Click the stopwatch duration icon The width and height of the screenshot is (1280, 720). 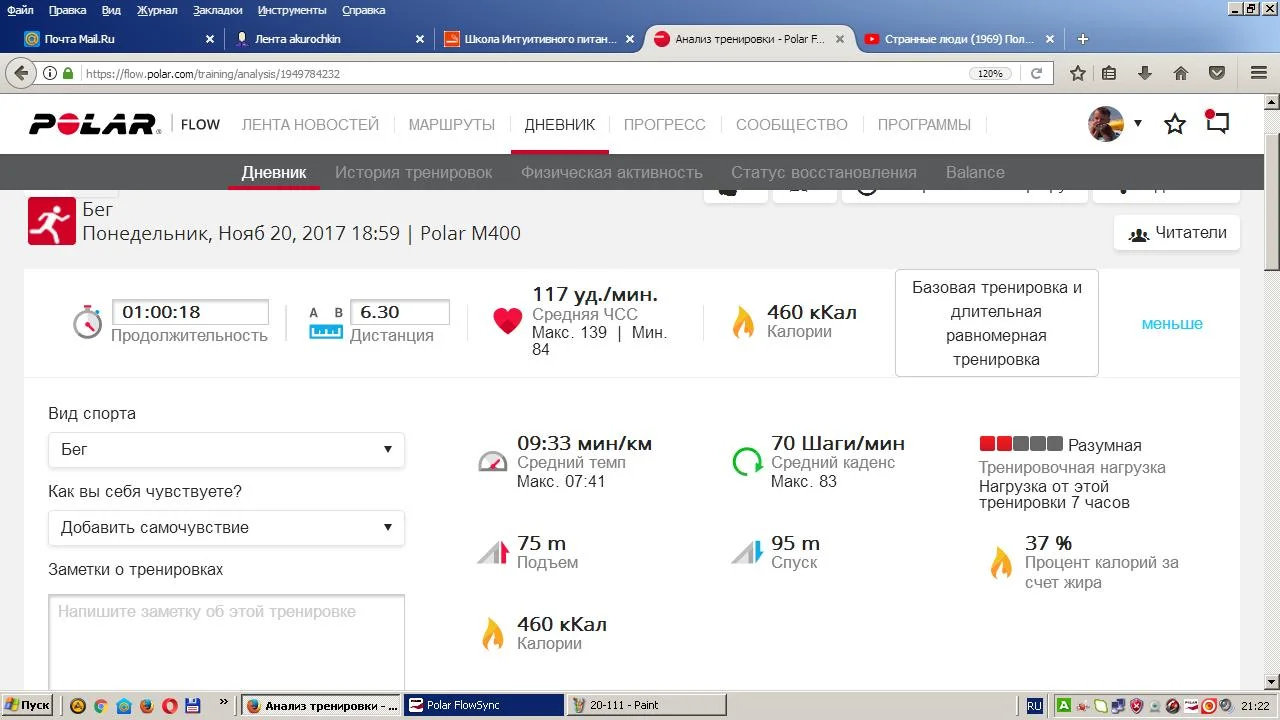[x=87, y=322]
